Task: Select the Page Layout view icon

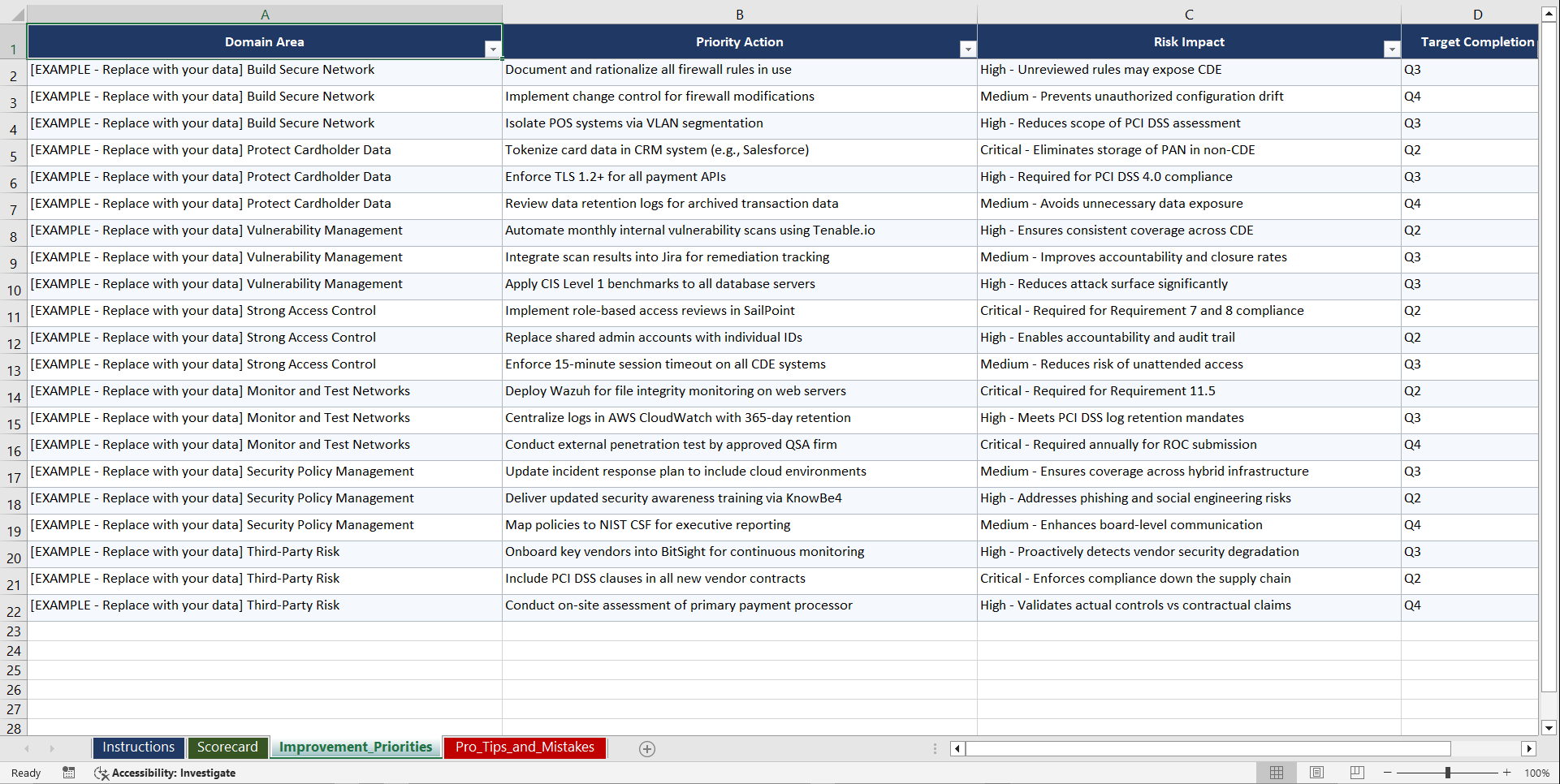Action: (1316, 773)
